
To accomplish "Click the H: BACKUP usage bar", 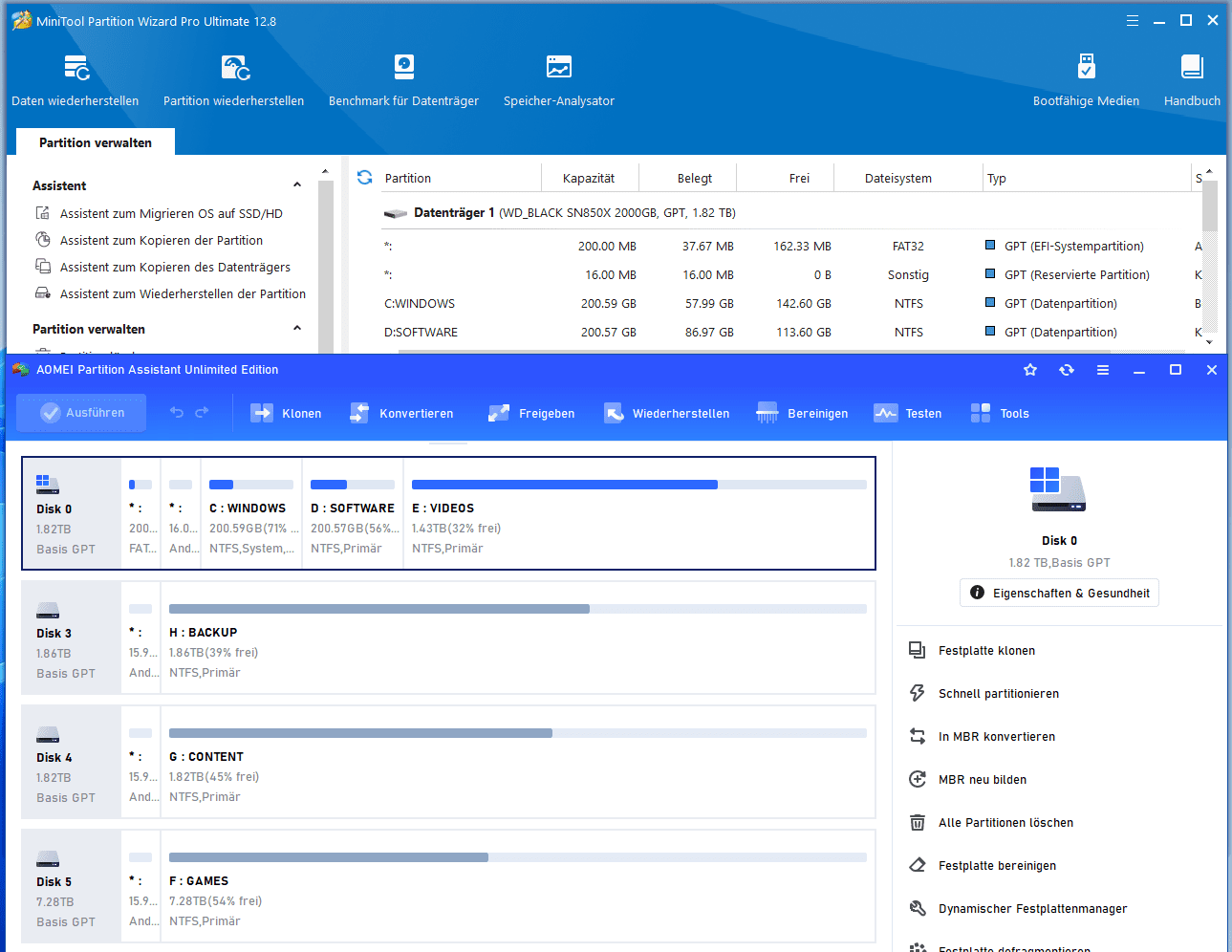I will (517, 609).
